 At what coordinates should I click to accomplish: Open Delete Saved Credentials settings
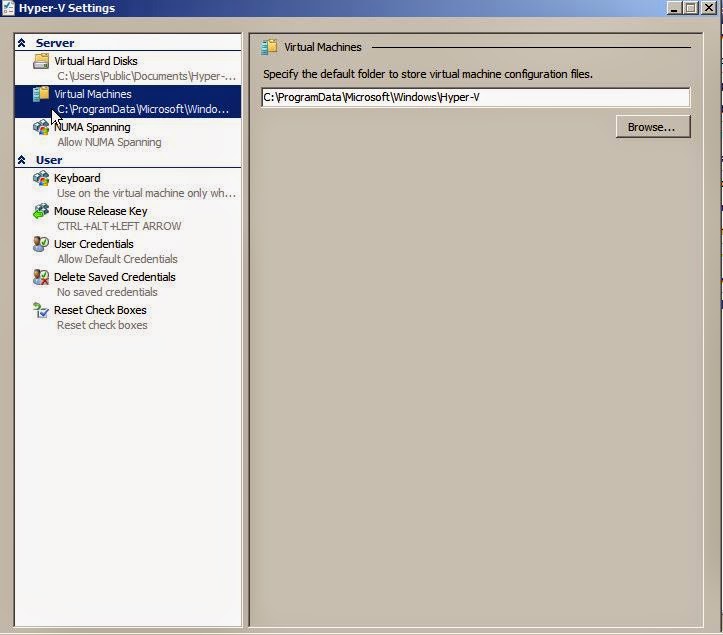click(x=128, y=284)
